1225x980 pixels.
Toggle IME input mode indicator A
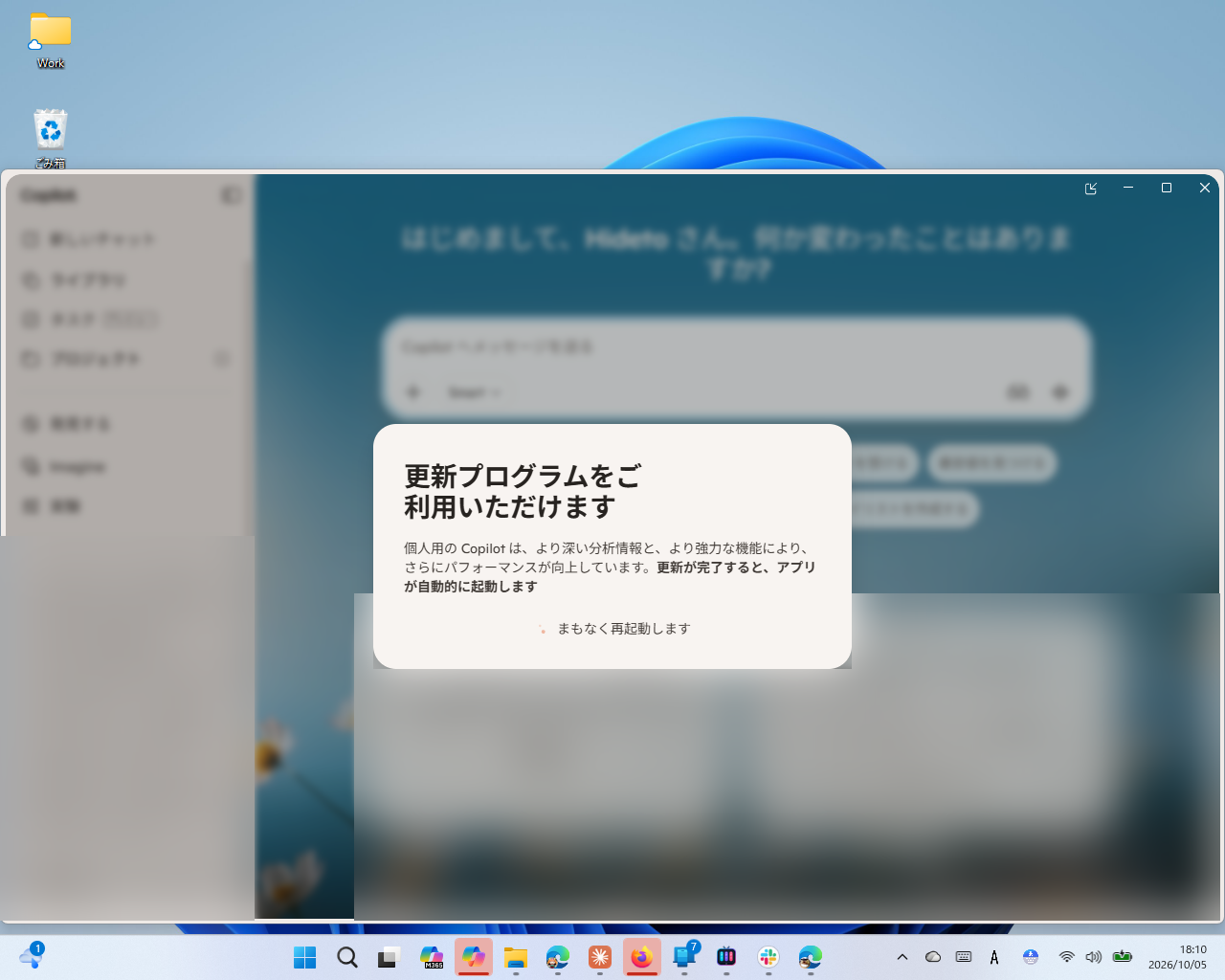coord(994,957)
